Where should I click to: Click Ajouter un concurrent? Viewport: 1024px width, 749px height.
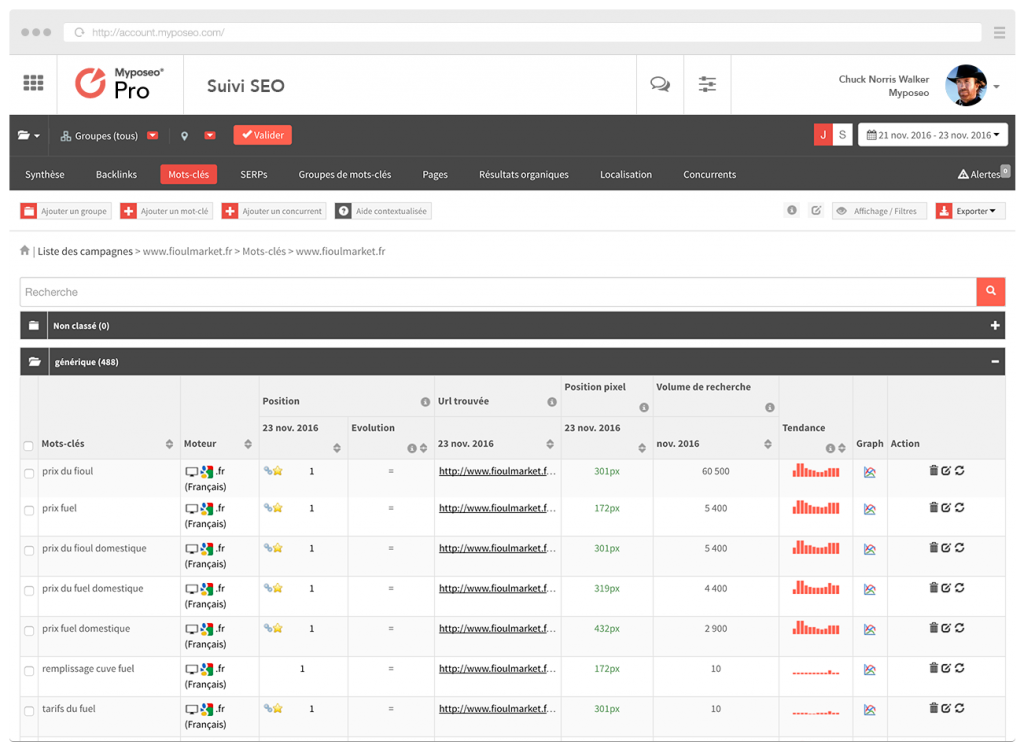[x=274, y=210]
